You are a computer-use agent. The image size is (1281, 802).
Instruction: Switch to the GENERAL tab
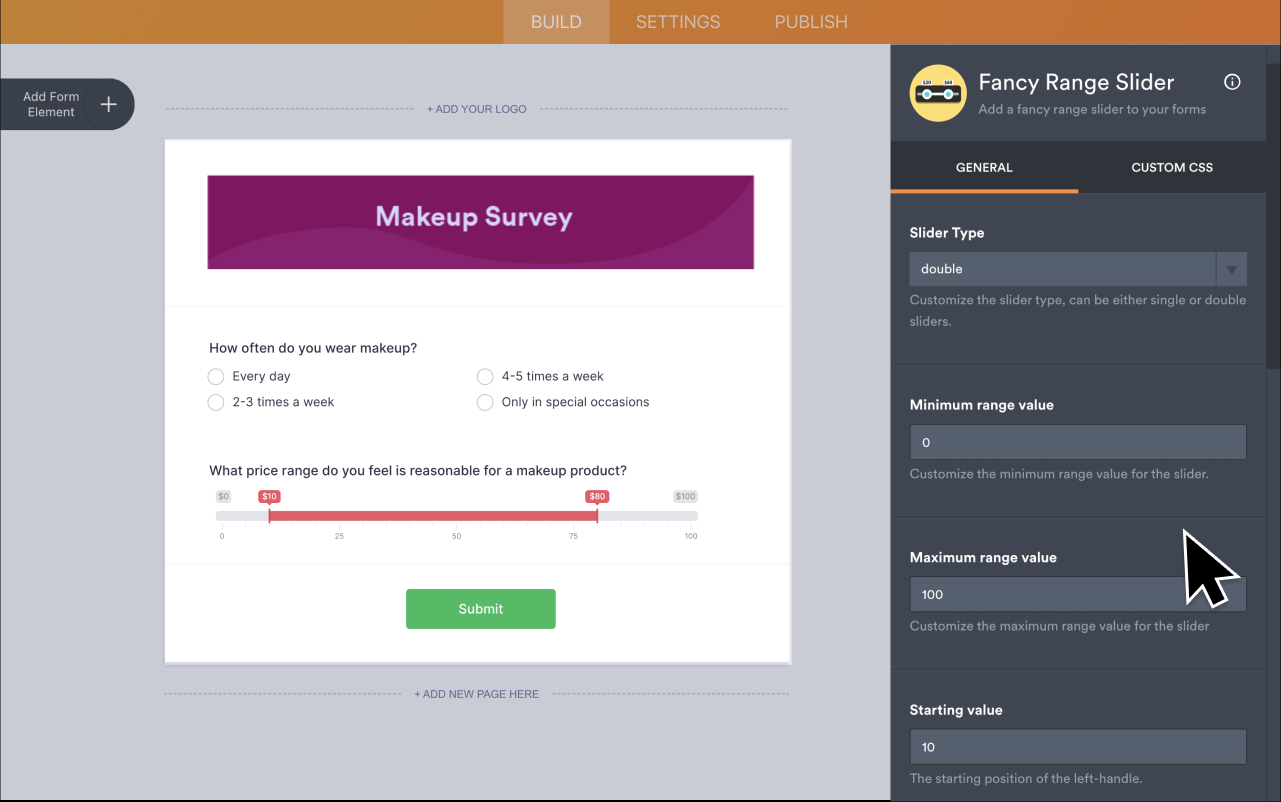(984, 167)
